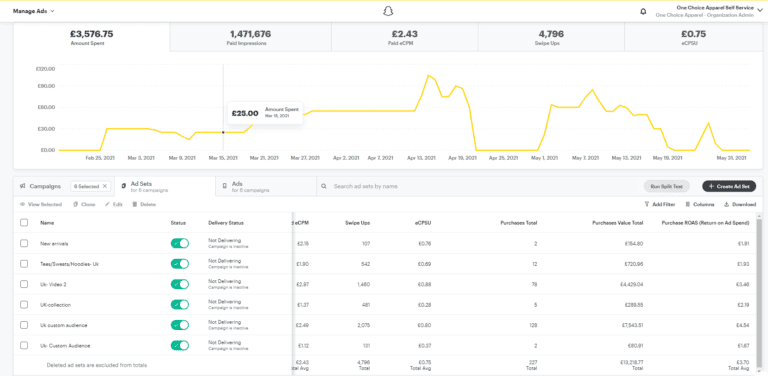Click the £7,543.51 purchases value cell

(632, 325)
